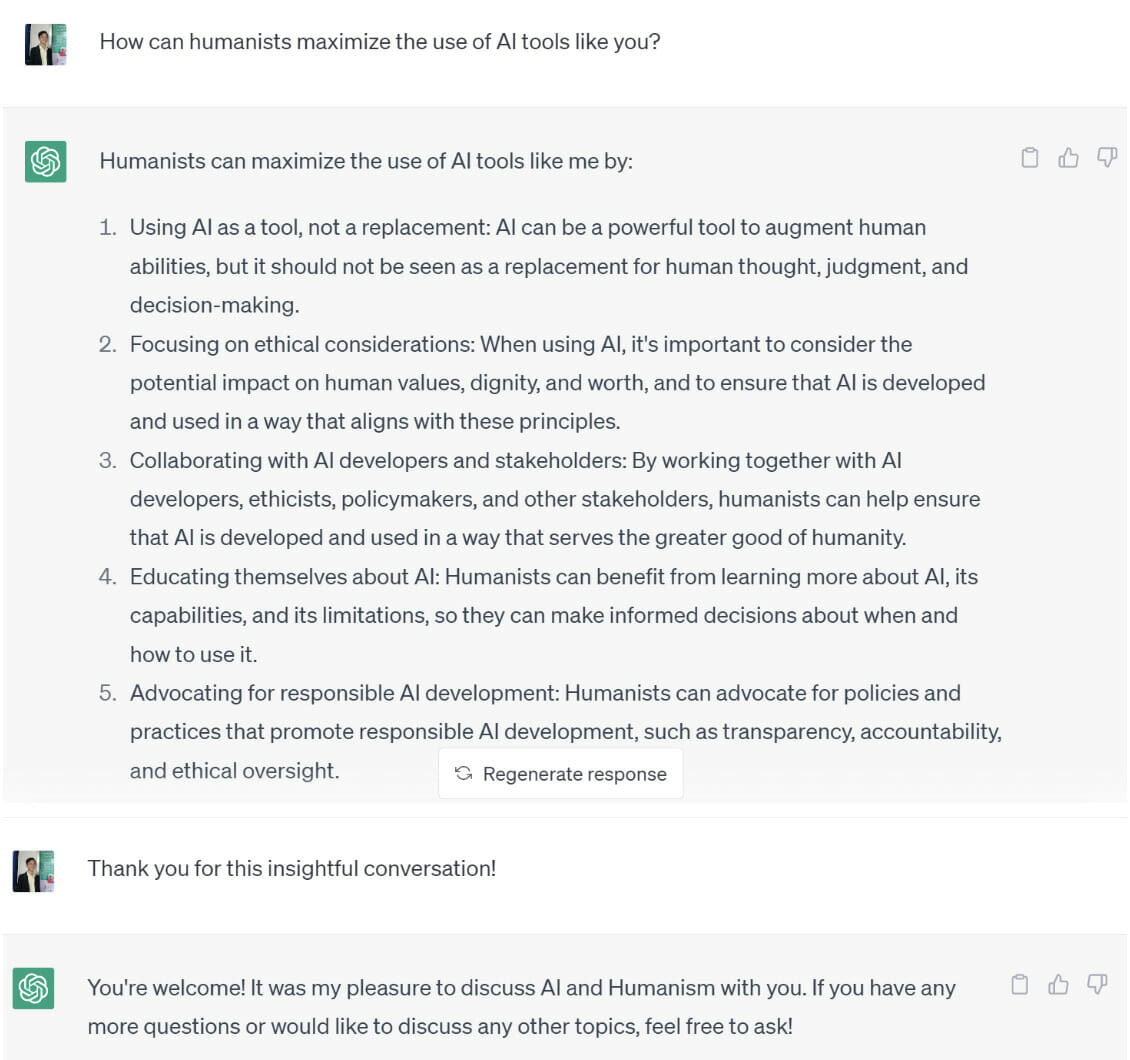This screenshot has width=1130, height=1060.
Task: Click the ChatGPT logo beside "You're welcome!"
Action: pos(33,988)
